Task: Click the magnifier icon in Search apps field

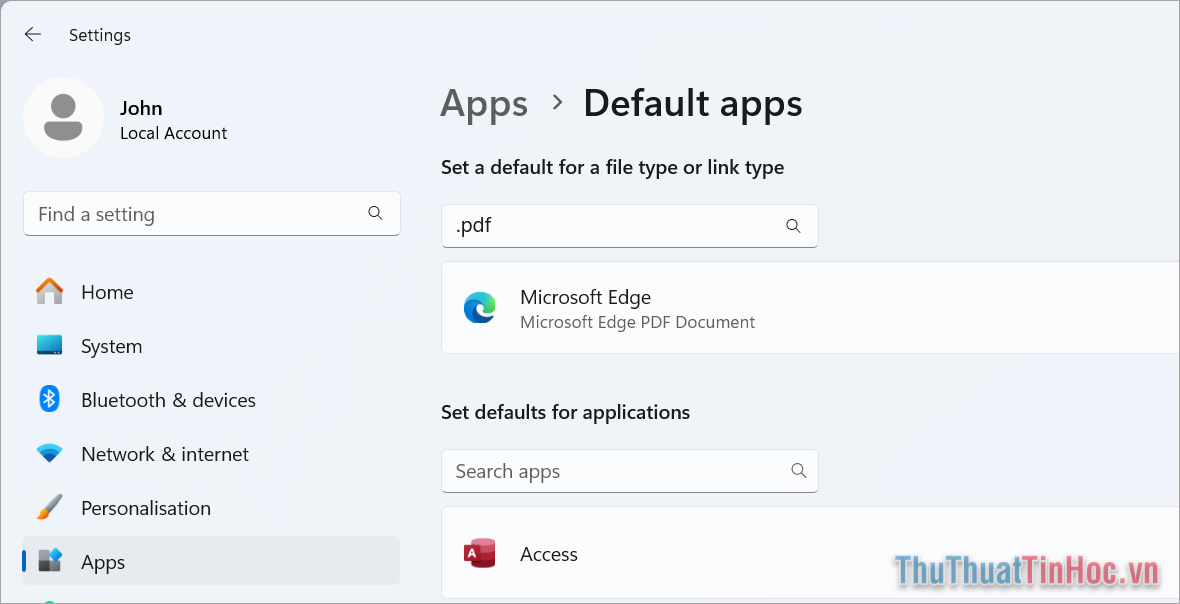Action: (x=799, y=470)
